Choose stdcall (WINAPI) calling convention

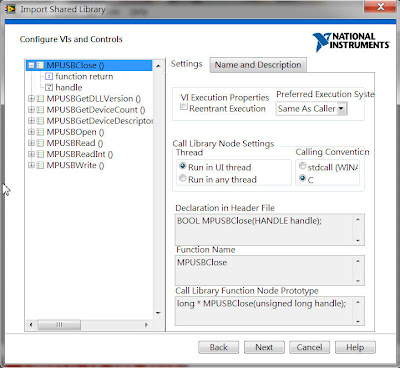pyautogui.click(x=302, y=166)
